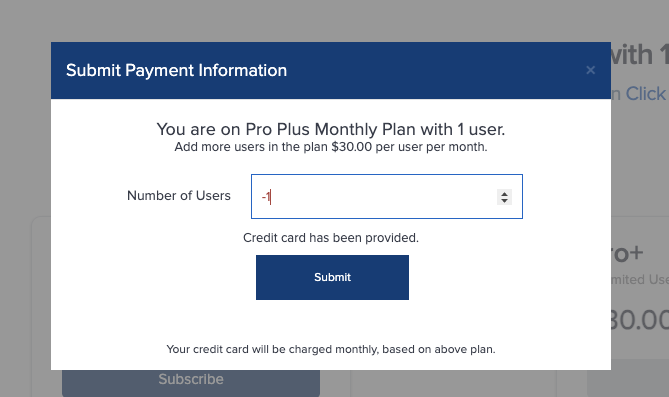
Task: Open the partially hidden Click link
Action: pos(639,94)
